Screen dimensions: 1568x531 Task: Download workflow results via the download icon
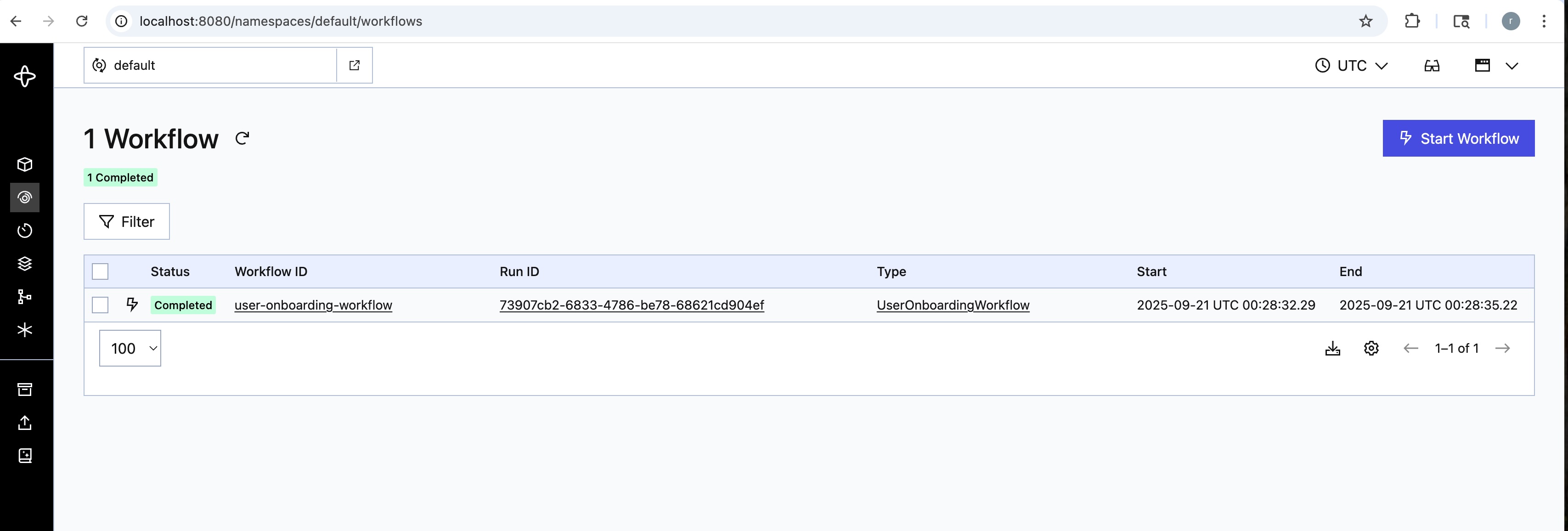click(x=1332, y=348)
